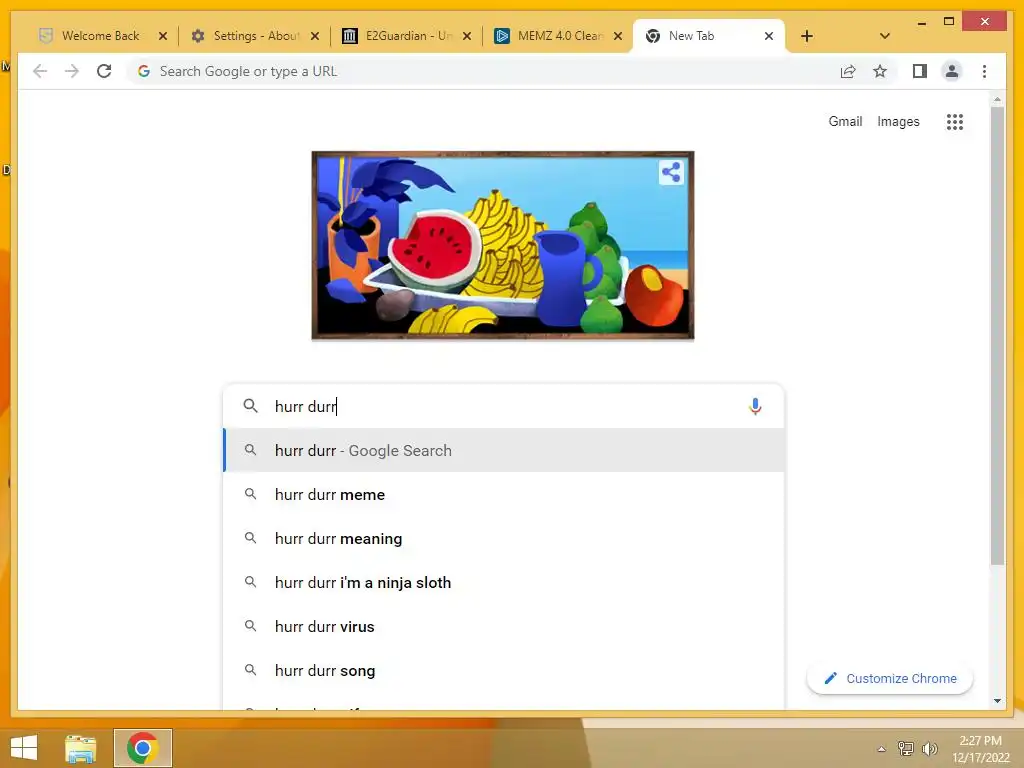Open File Explorer from the taskbar

click(x=80, y=748)
